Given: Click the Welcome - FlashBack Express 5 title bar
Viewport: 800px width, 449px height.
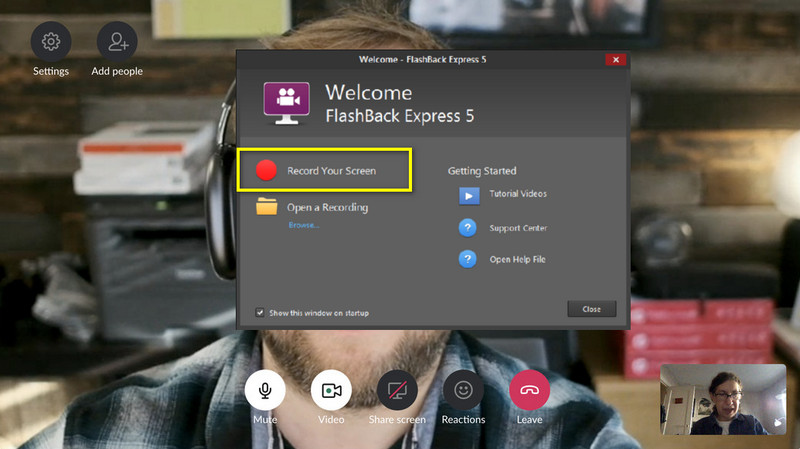Looking at the screenshot, I should pos(422,60).
